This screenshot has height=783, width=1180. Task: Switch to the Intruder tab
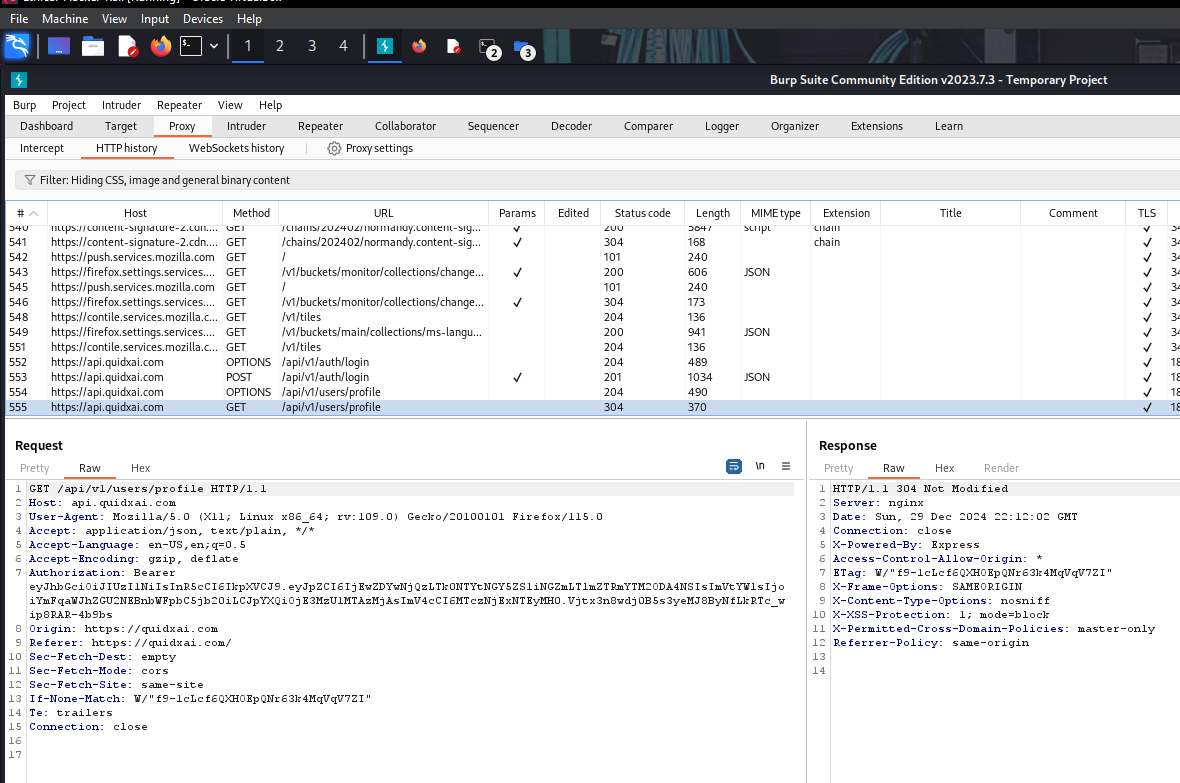246,126
